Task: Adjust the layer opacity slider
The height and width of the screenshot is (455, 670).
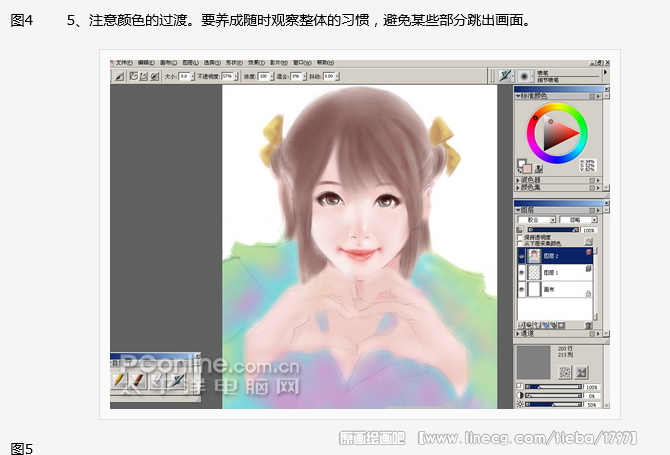Action: (553, 230)
